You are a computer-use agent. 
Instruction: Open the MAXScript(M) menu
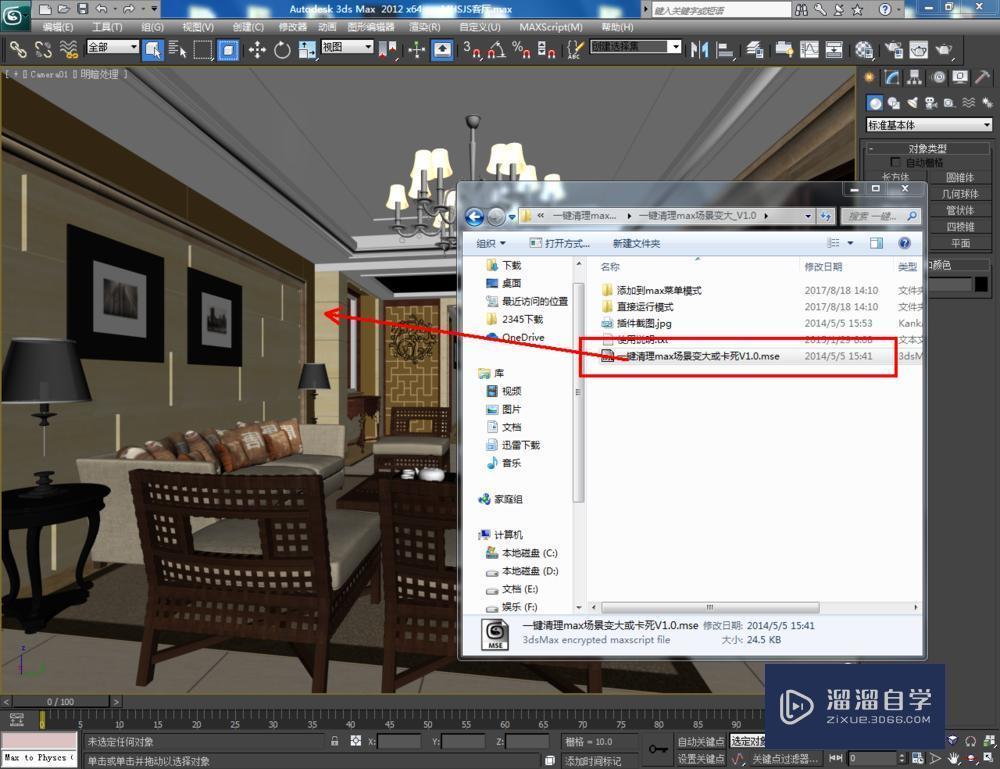[551, 27]
